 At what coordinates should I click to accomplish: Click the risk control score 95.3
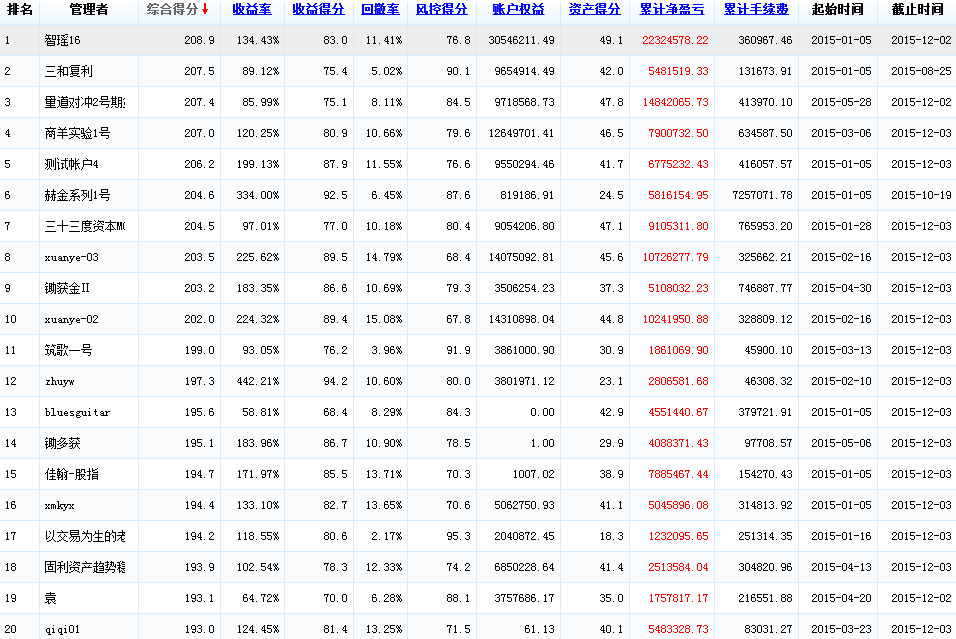(x=458, y=537)
